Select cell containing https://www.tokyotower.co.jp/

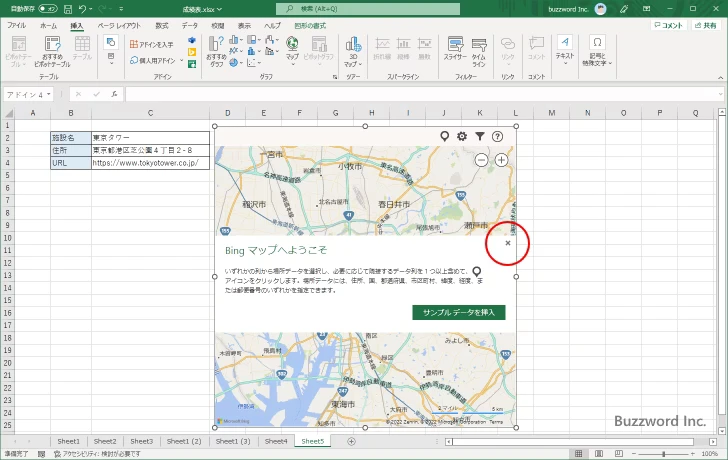(150, 162)
